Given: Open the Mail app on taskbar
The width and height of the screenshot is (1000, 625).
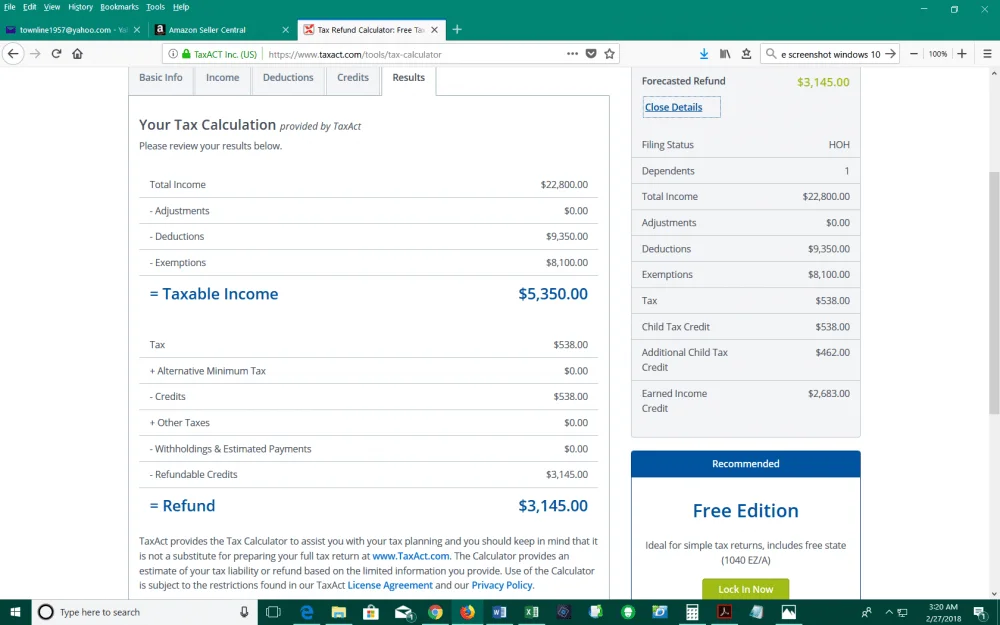Looking at the screenshot, I should click(x=403, y=612).
